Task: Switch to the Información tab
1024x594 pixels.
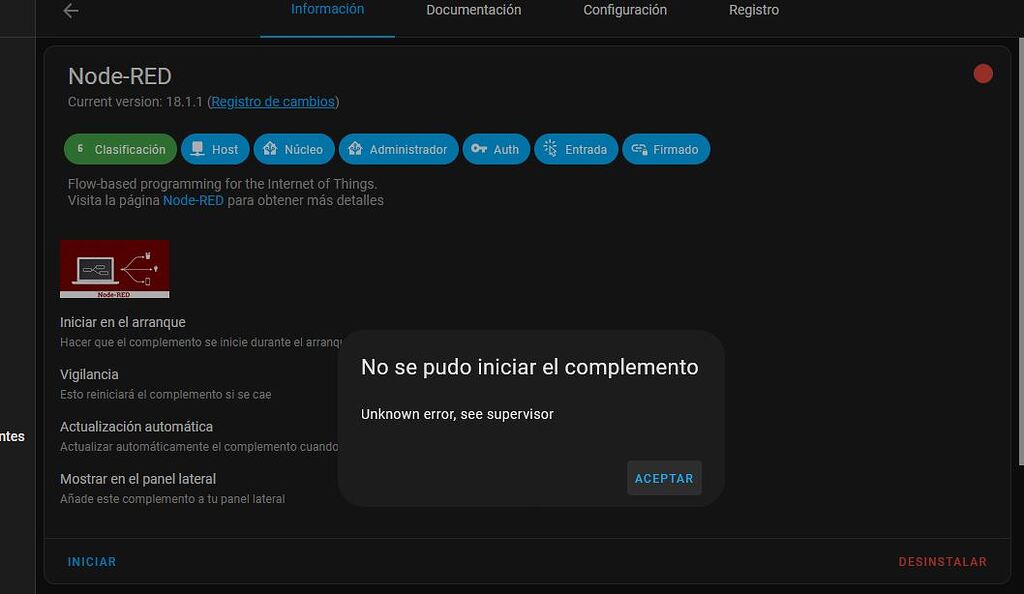Action: tap(327, 9)
